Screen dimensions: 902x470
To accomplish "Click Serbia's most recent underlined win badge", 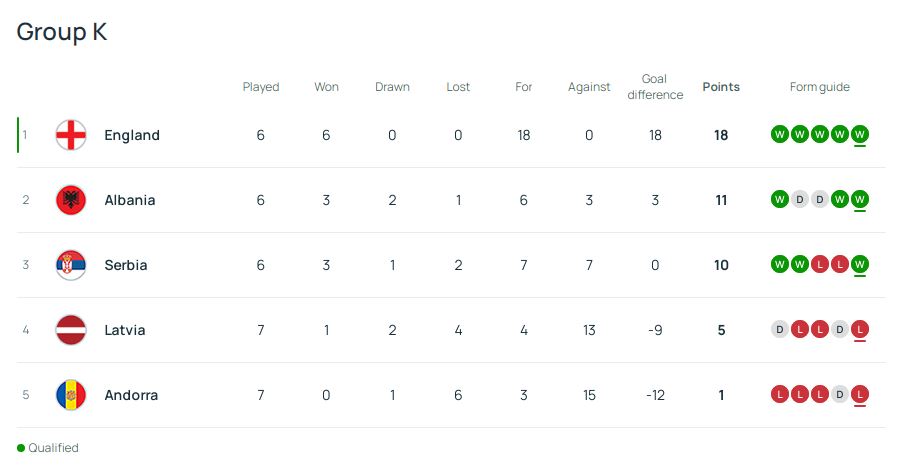I will [860, 265].
